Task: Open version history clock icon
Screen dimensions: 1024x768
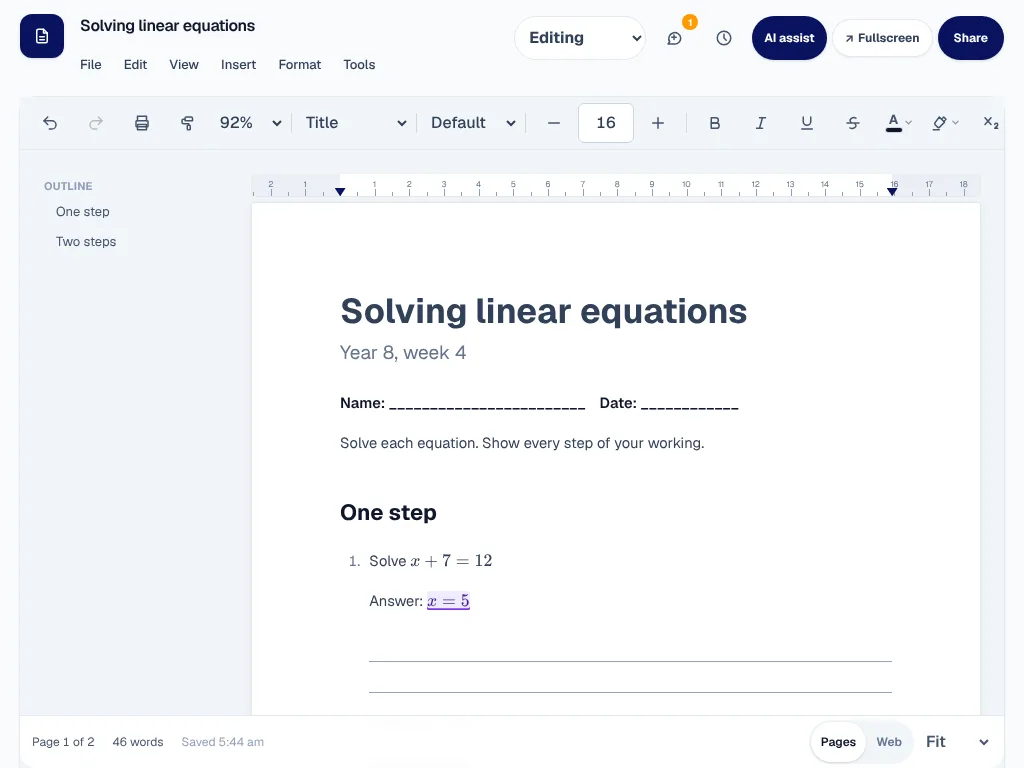Action: point(724,38)
